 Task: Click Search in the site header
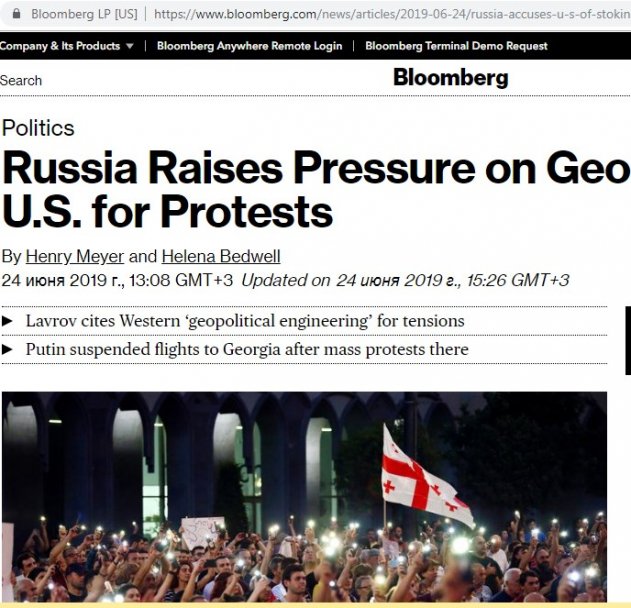22,80
